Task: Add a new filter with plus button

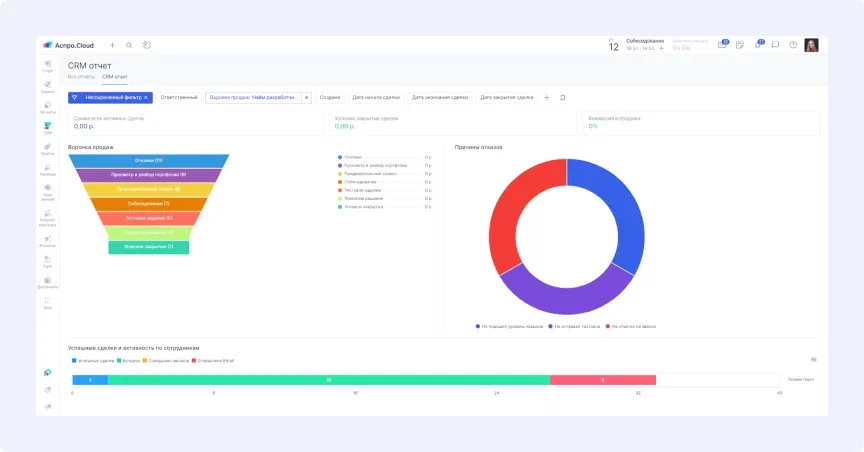Action: click(x=546, y=97)
